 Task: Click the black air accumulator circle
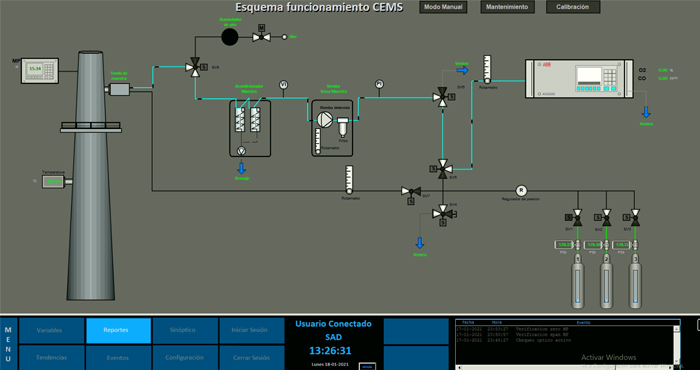pyautogui.click(x=229, y=37)
